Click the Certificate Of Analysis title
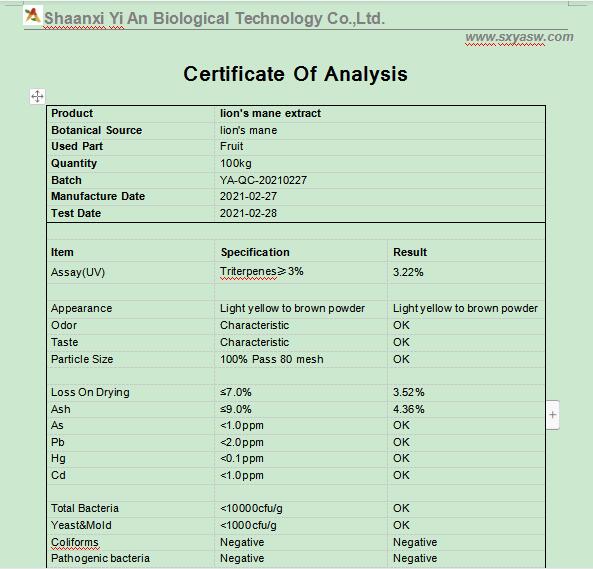Image resolution: width=593 pixels, height=569 pixels. coord(295,74)
